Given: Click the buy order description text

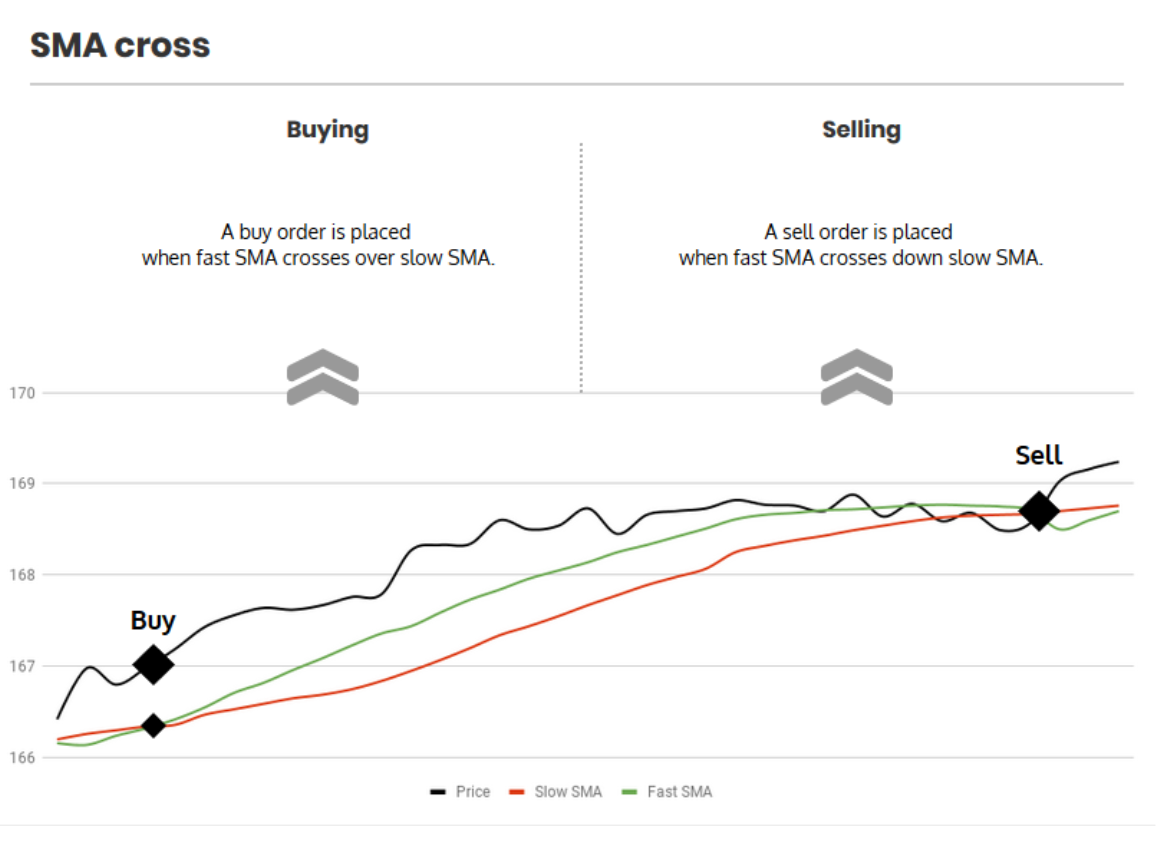Looking at the screenshot, I should tap(318, 245).
